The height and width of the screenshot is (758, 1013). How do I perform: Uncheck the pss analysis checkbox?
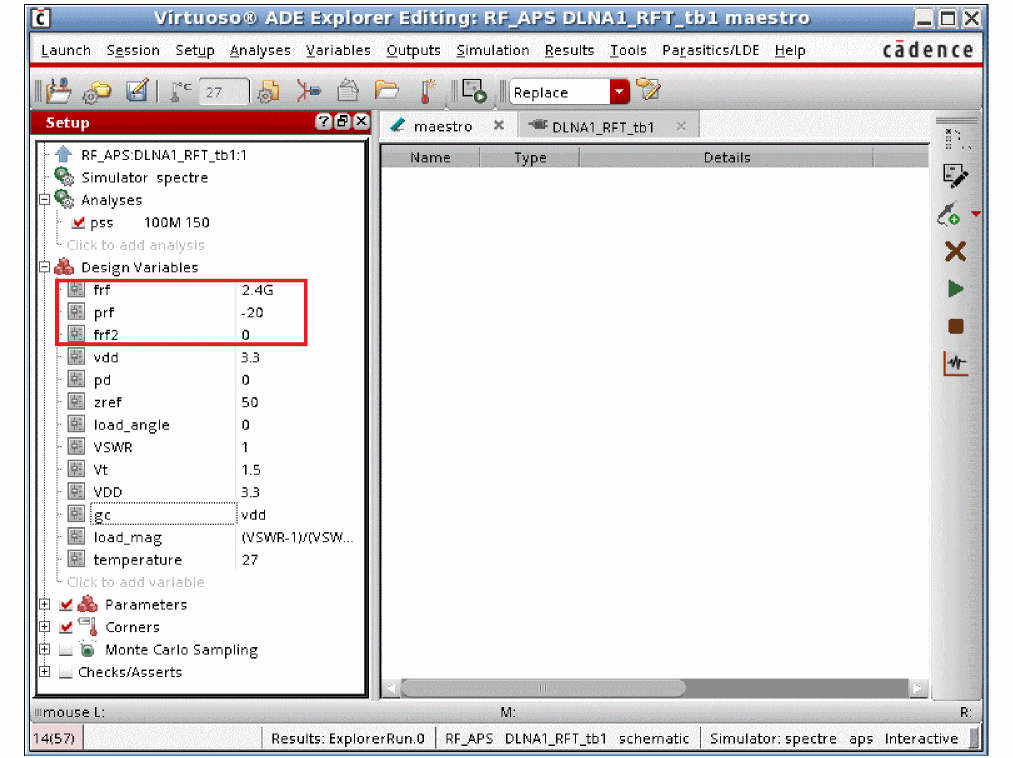[x=79, y=223]
